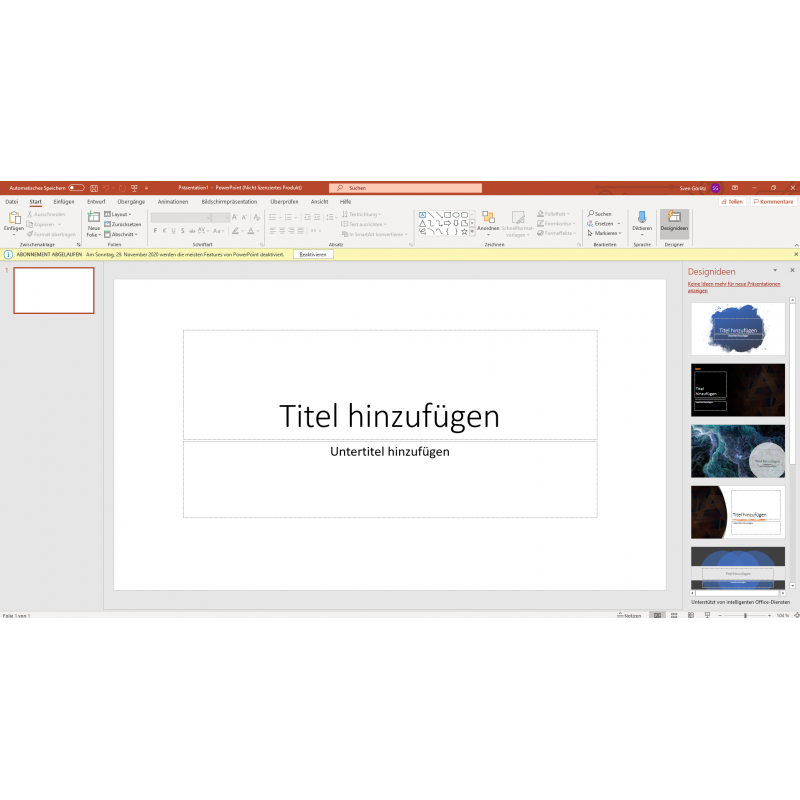Open the Markieren dropdown
Screen dimensions: 800x800
coord(606,234)
